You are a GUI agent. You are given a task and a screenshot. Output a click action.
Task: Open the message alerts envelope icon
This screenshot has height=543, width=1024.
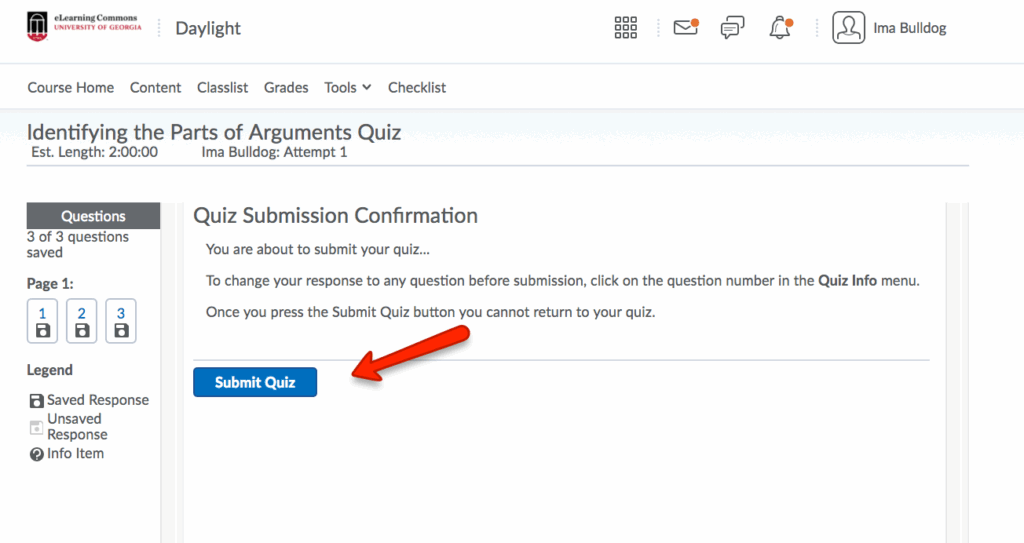[x=685, y=28]
